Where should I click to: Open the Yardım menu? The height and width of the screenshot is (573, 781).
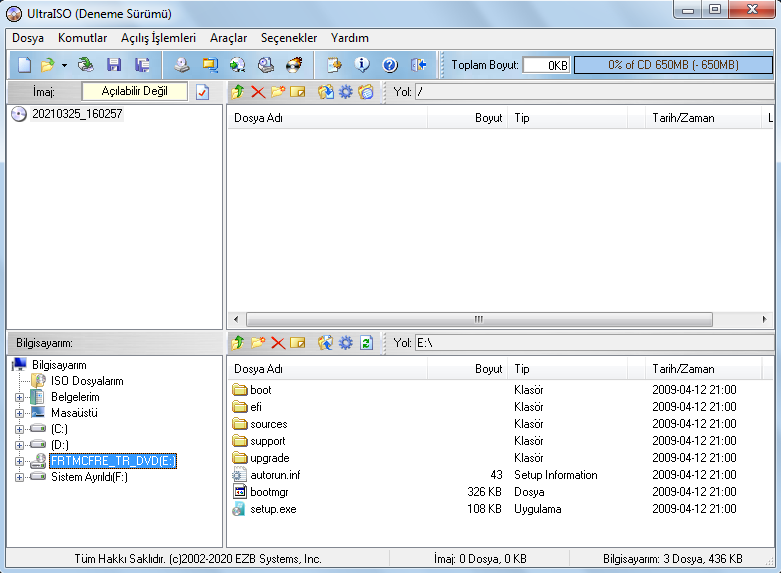point(350,38)
